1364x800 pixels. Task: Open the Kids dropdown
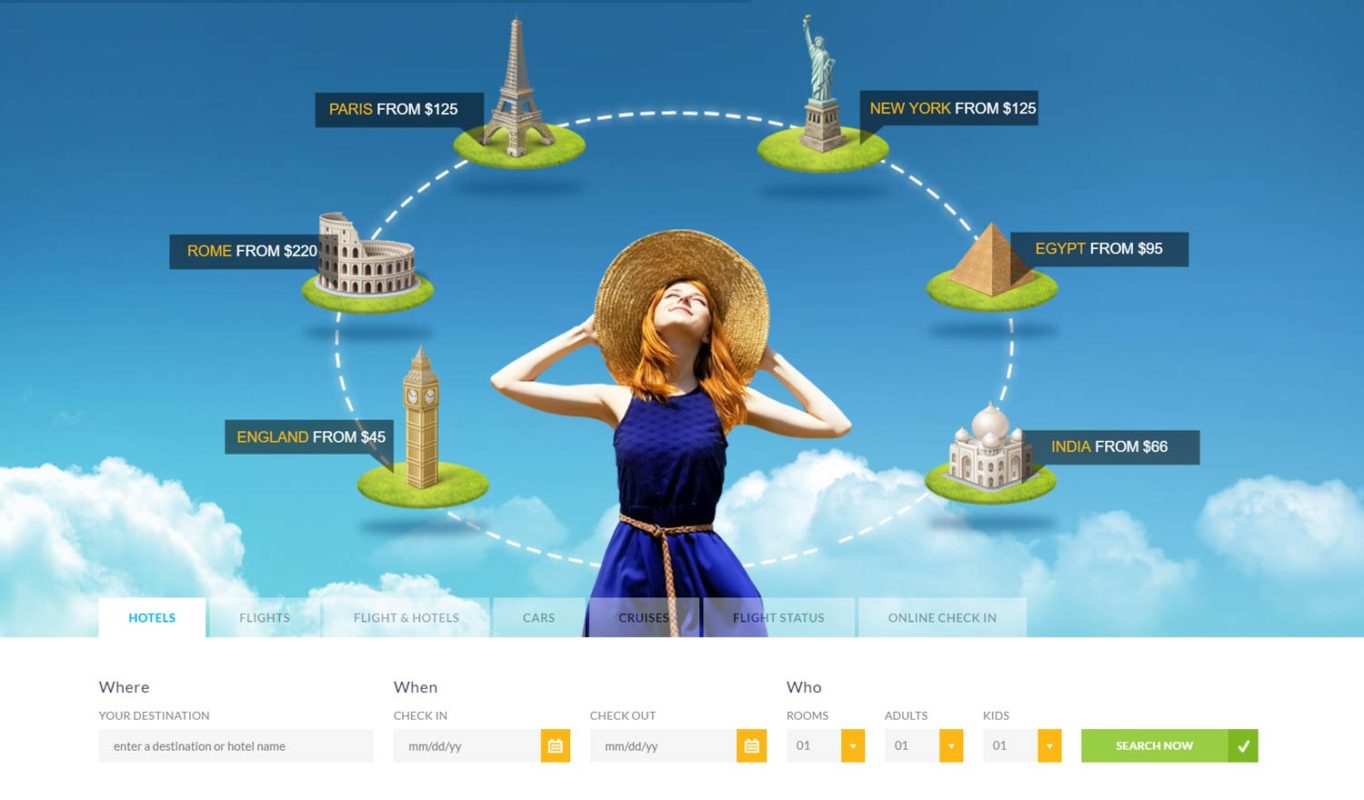tap(1048, 745)
